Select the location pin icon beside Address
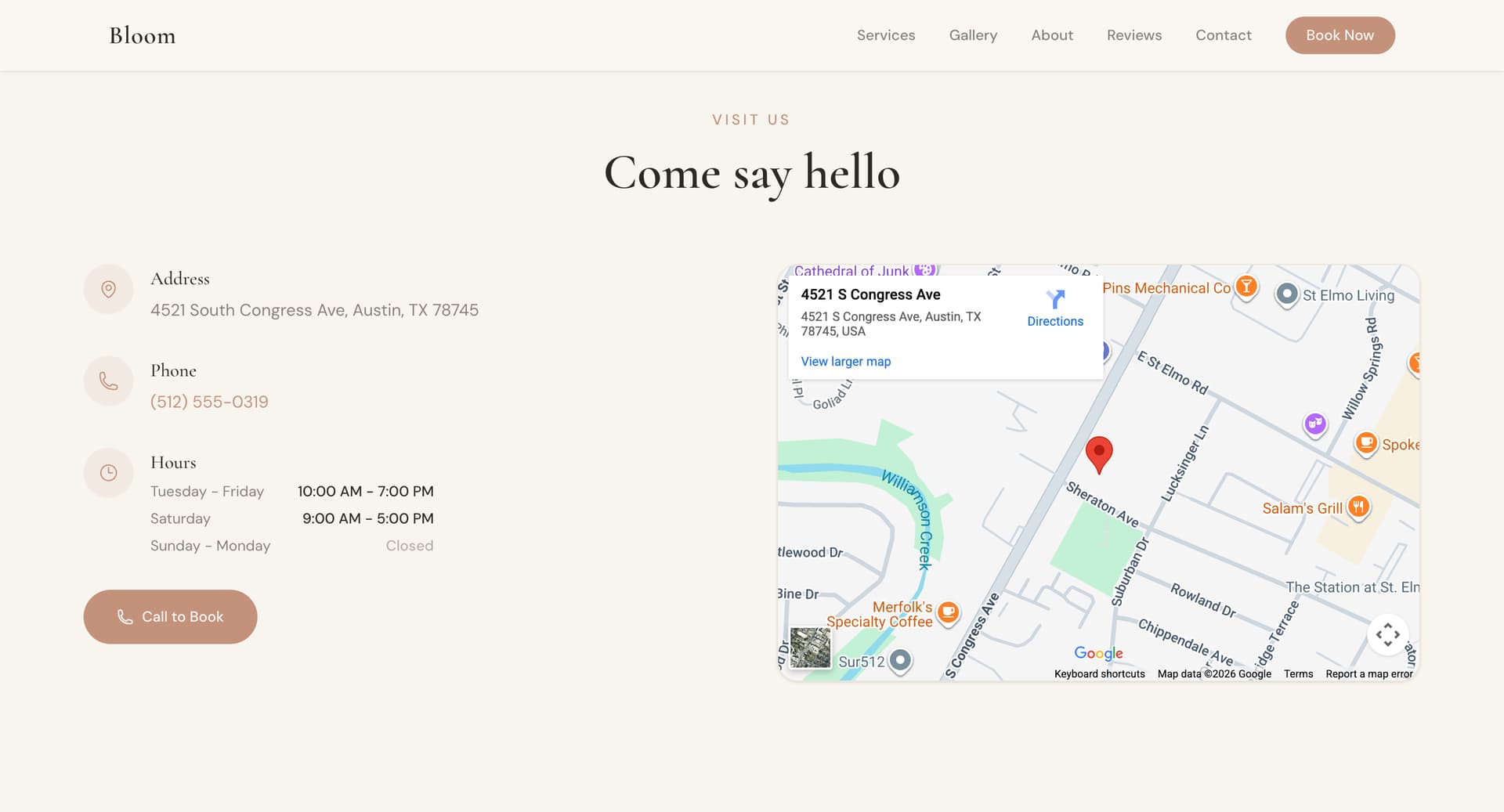Viewport: 1504px width, 812px height. click(108, 289)
